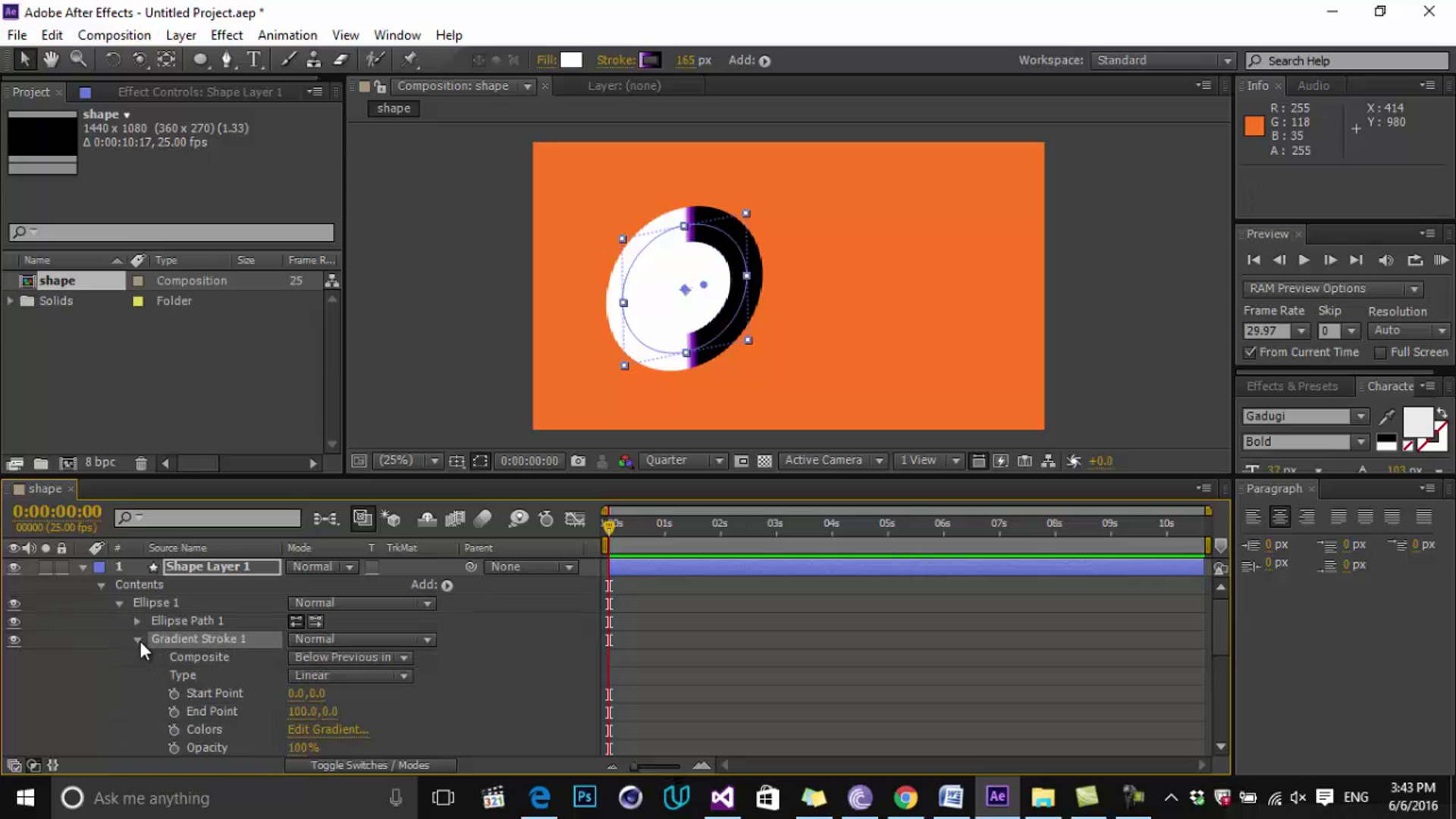Screen dimensions: 1456x819
Task: Click the delete trash icon in Project panel
Action: (141, 463)
